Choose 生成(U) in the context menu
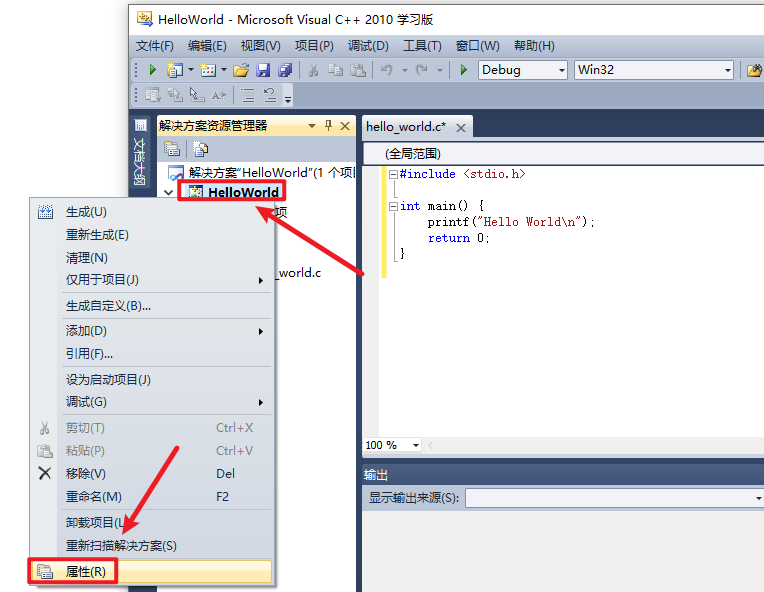The width and height of the screenshot is (764, 592). [x=151, y=212]
